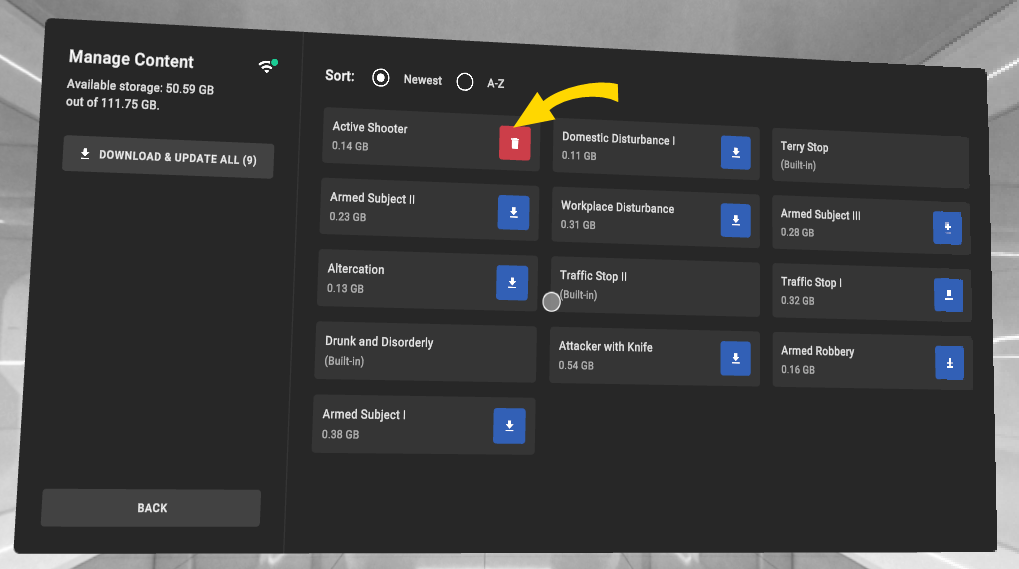Select the Drunk and Disorderly tile
Viewport: 1019px width, 569px height.
[x=425, y=350]
